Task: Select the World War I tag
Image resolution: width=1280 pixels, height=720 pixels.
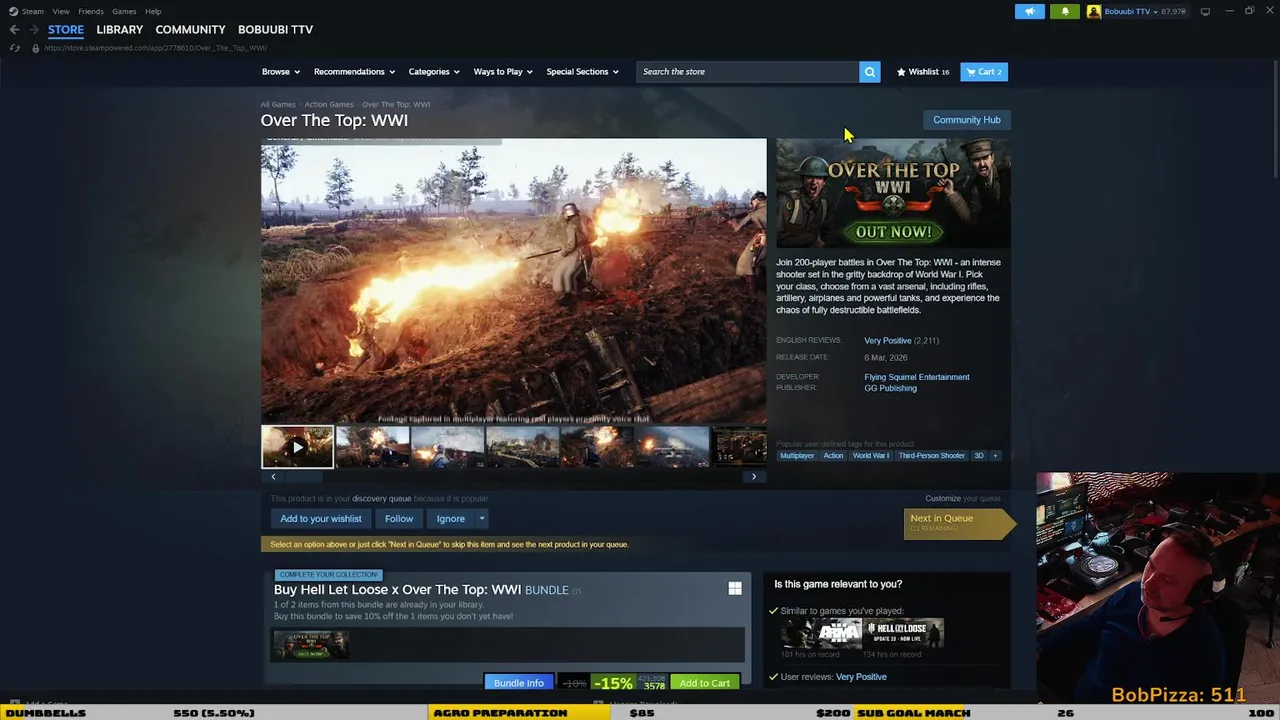Action: pos(870,455)
